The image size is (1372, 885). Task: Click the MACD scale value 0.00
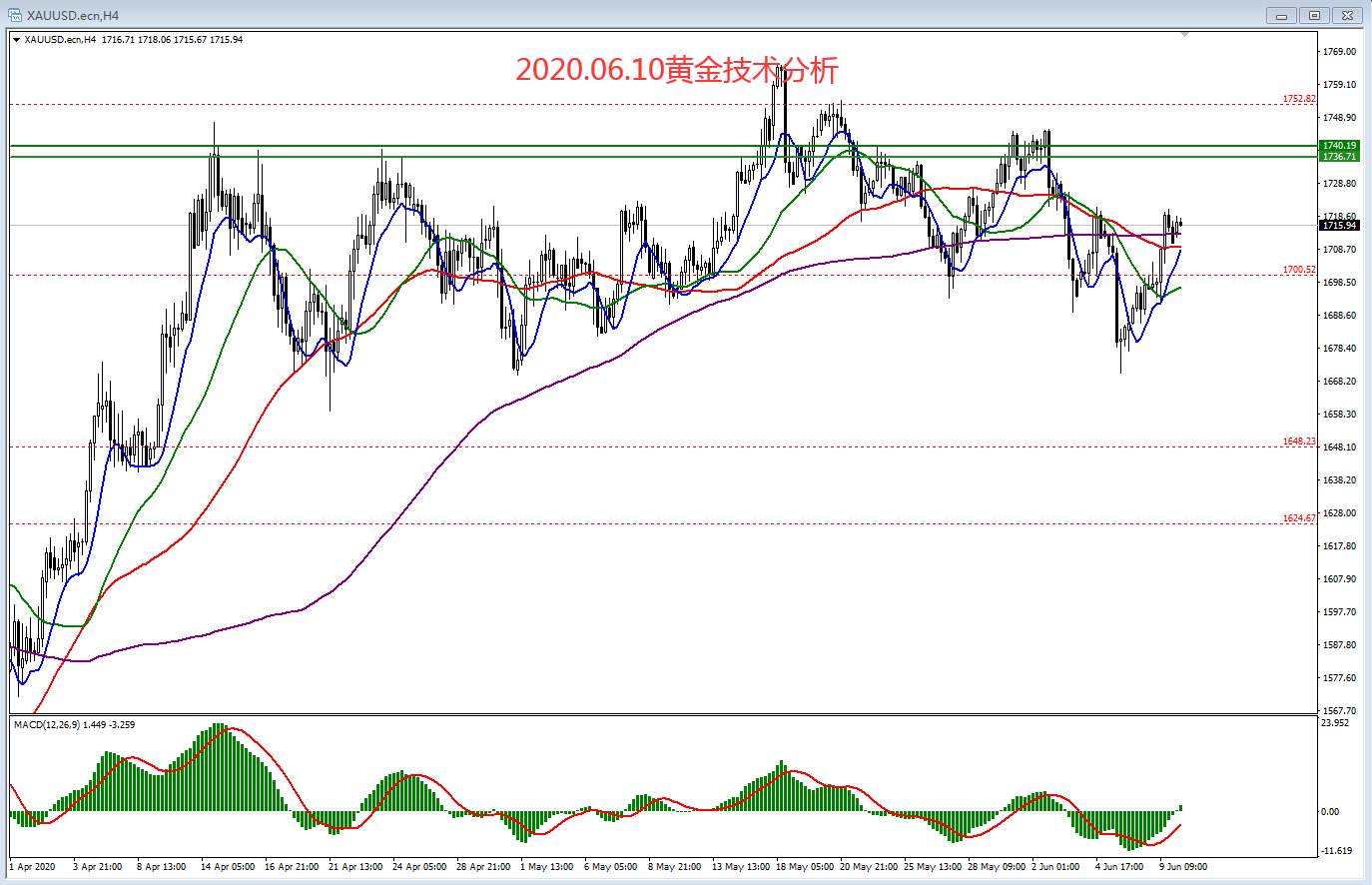[x=1329, y=812]
